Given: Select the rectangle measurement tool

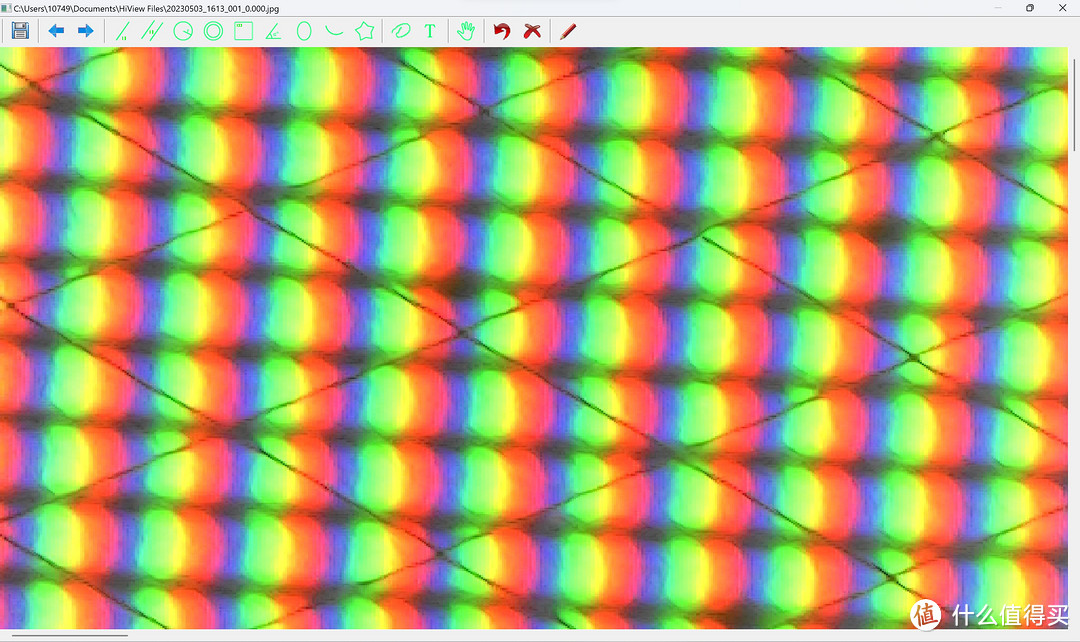Looking at the screenshot, I should (243, 31).
